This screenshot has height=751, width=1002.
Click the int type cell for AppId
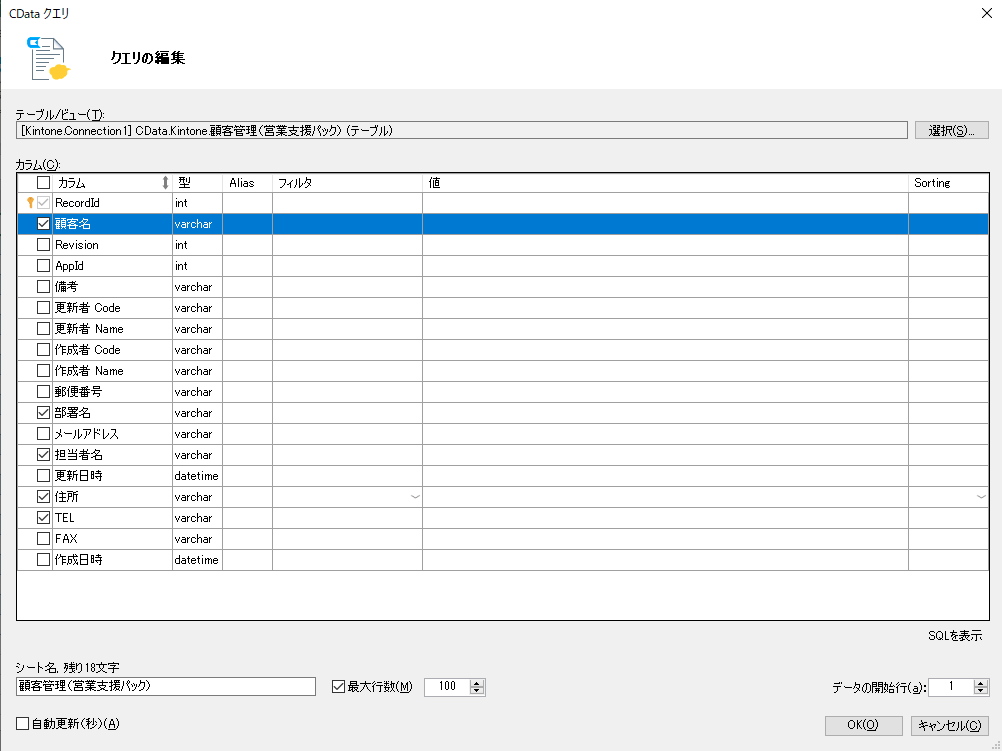point(197,266)
